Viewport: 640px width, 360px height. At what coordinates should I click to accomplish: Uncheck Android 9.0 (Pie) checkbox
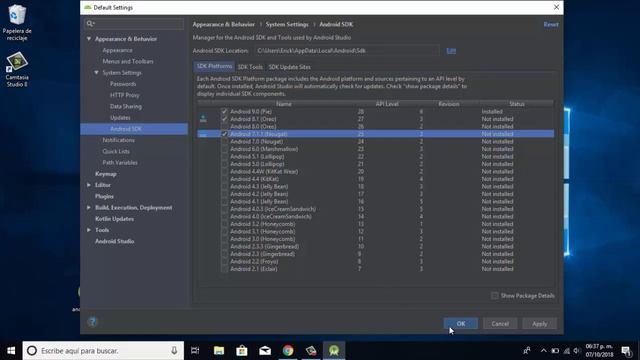(224, 111)
